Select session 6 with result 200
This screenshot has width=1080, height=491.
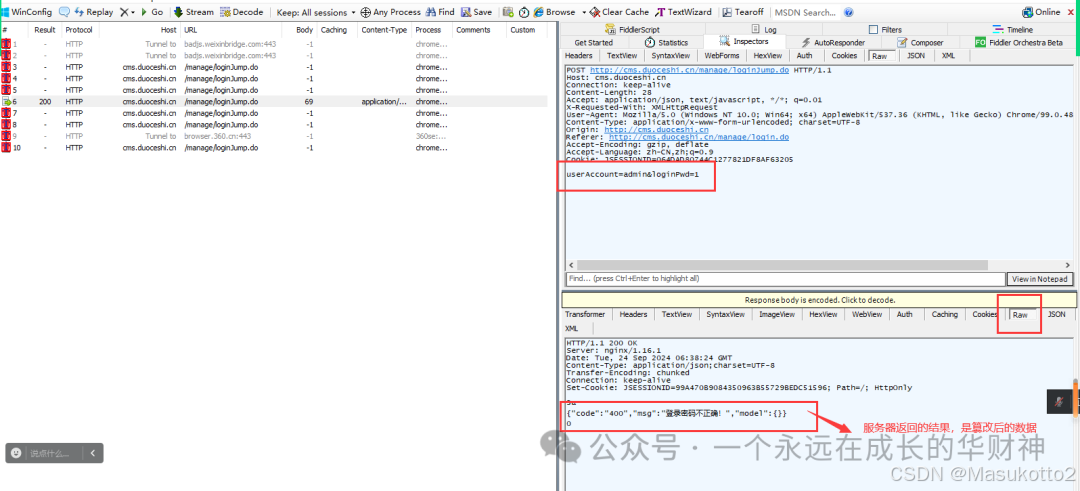click(x=274, y=102)
